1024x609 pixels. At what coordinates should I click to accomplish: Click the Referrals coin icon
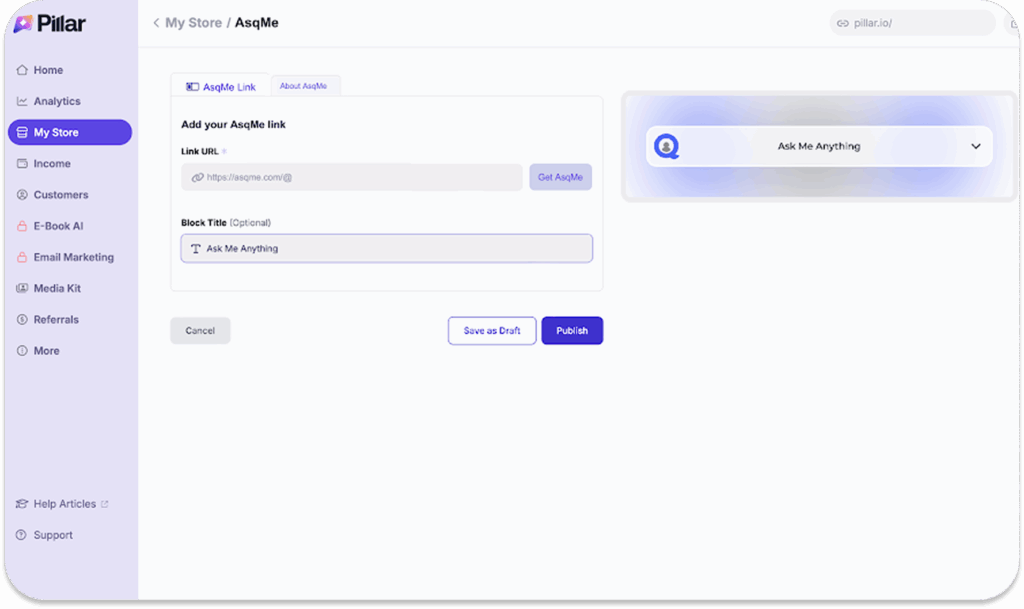click(22, 319)
